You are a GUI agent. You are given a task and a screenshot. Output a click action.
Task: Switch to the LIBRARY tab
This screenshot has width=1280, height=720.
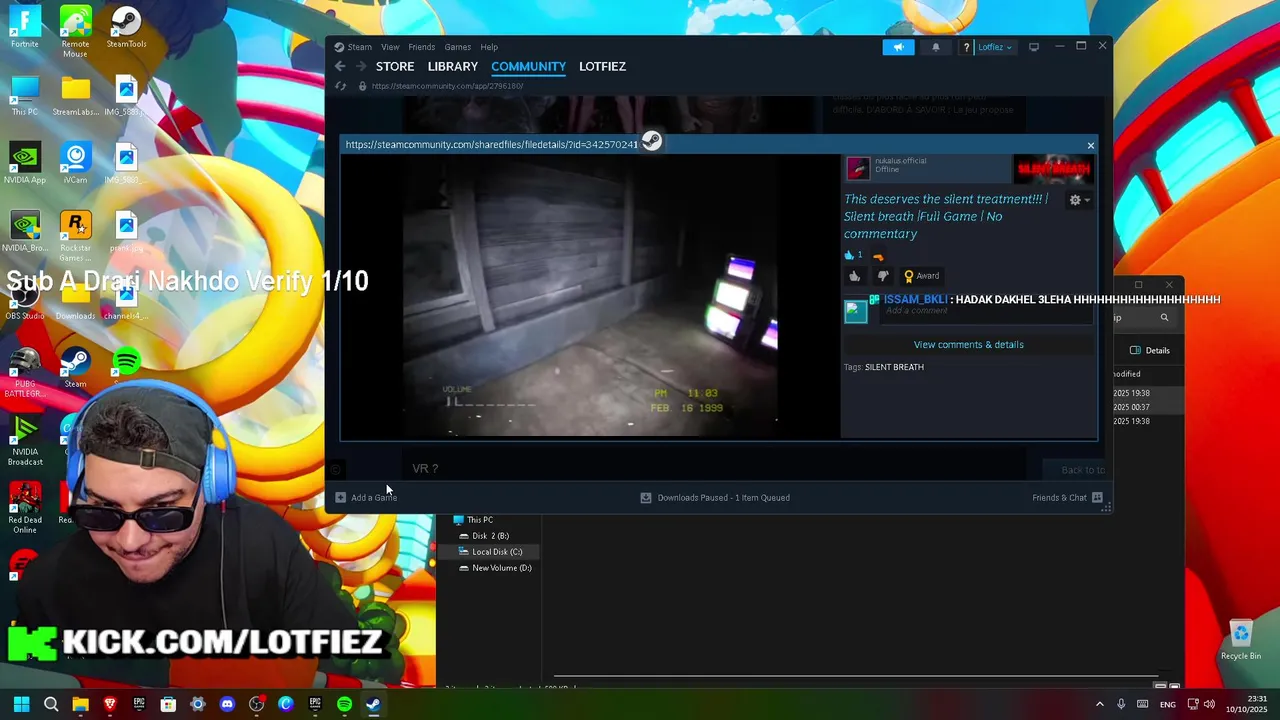point(453,66)
